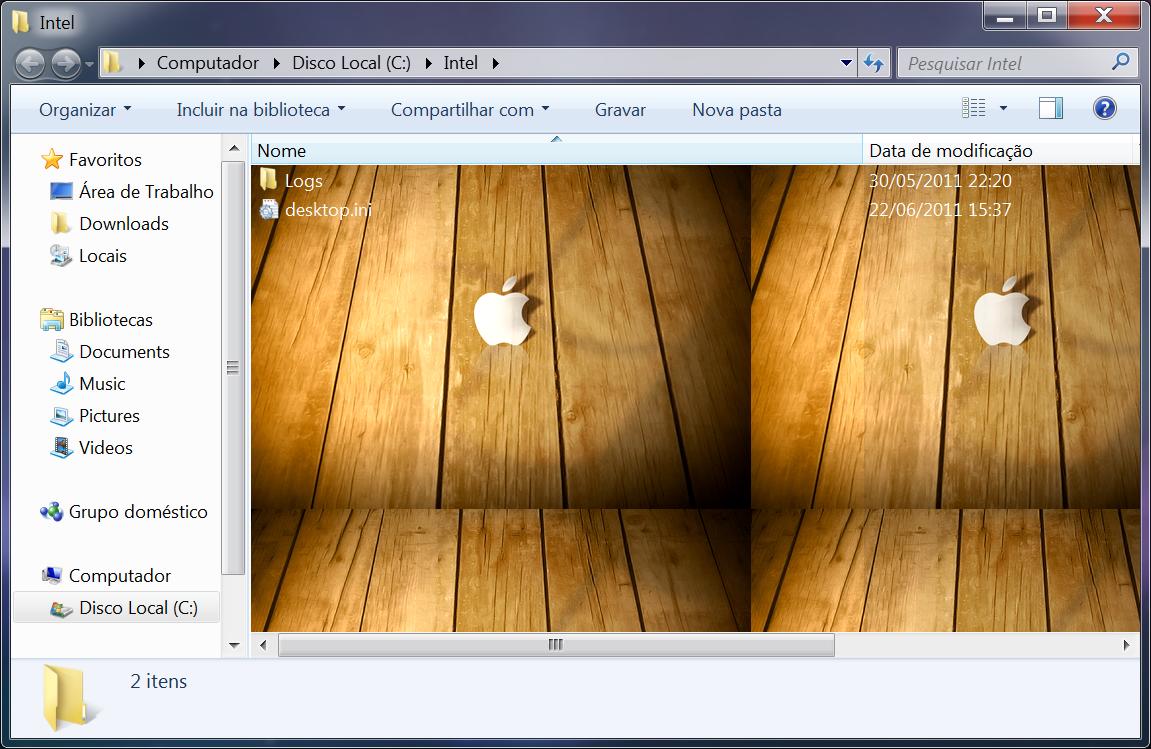Select Intel in the address breadcrumb
1151x749 pixels.
(x=460, y=63)
